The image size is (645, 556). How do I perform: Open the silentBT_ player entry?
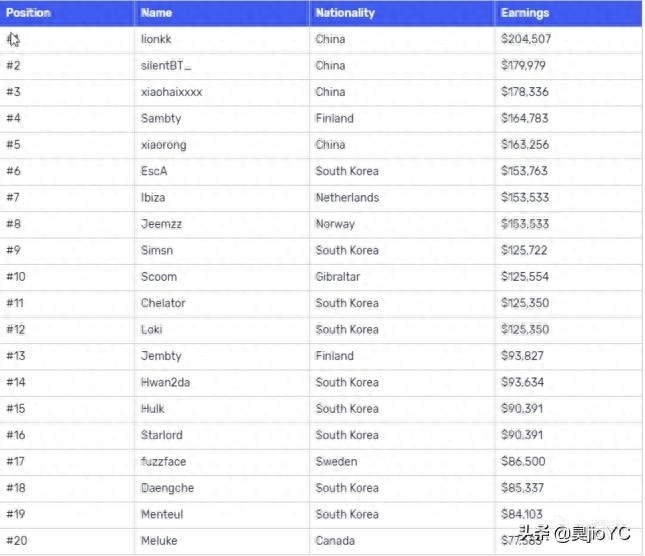click(x=166, y=65)
